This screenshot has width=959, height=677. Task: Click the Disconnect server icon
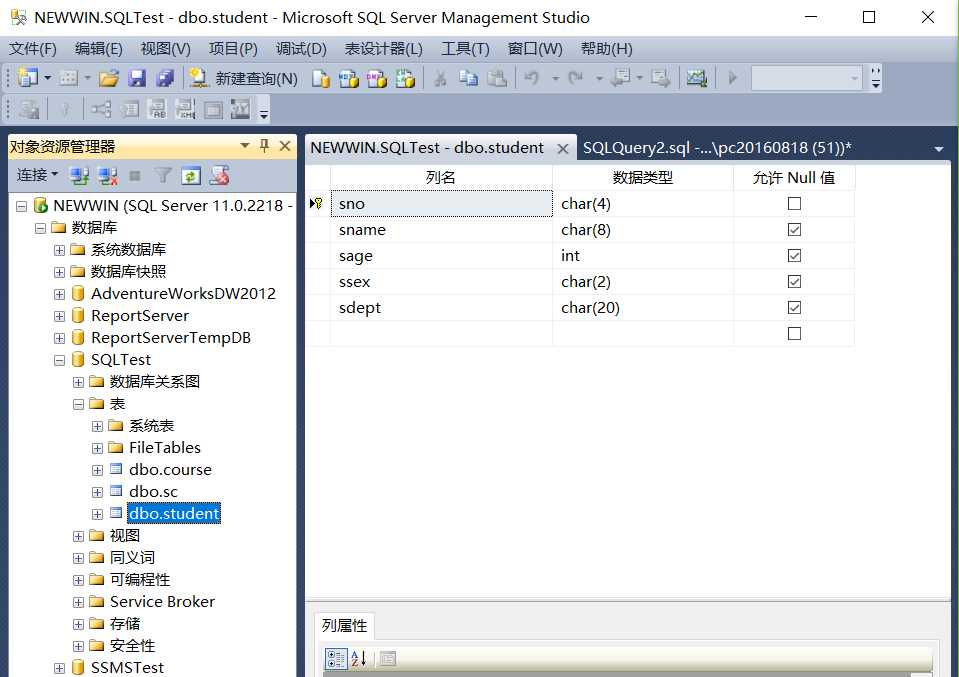(108, 176)
